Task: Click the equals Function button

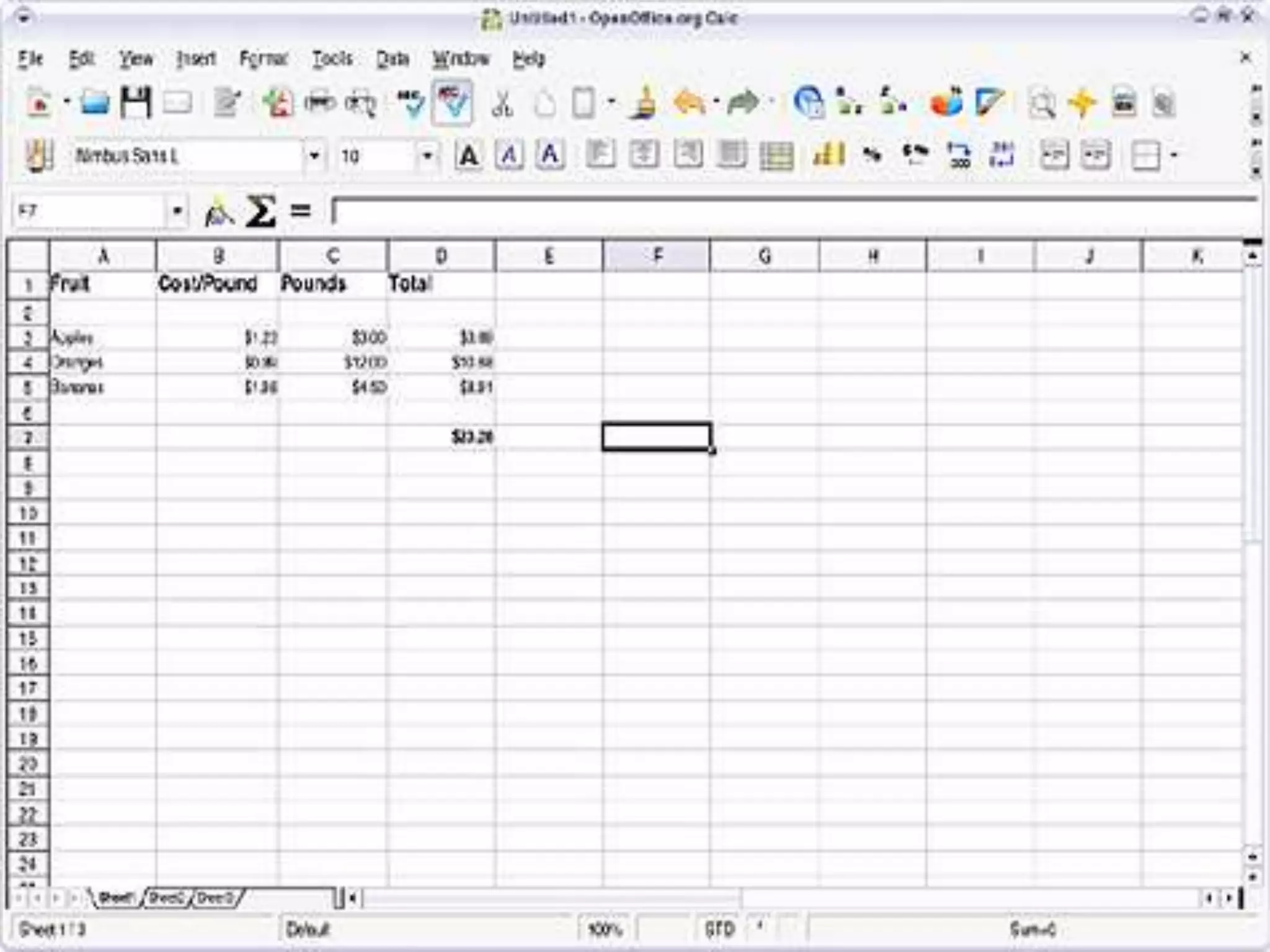Action: pos(301,211)
